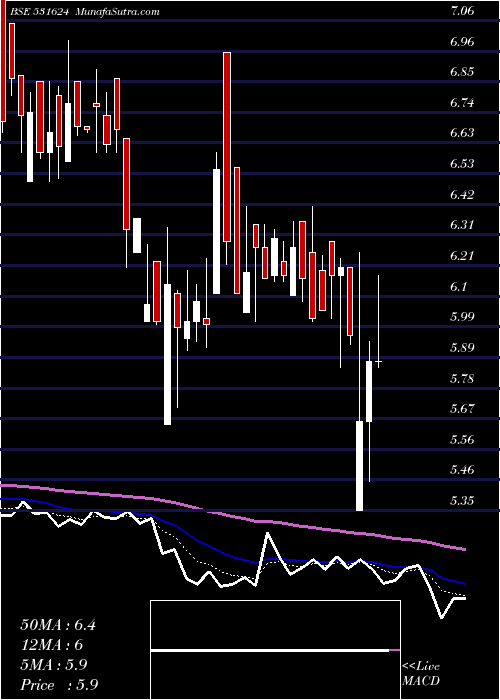Screen dimensions: 500x700
Task: Click the 6.85 price axis label
Action: tap(462, 73)
